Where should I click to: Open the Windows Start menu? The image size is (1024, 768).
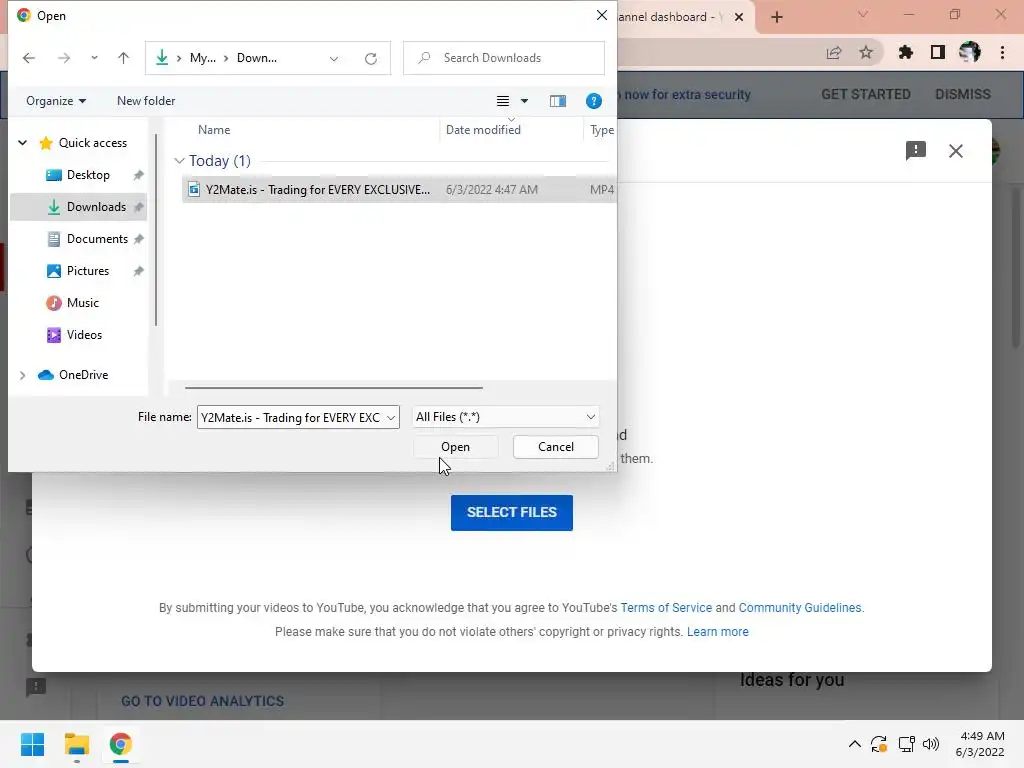point(32,744)
